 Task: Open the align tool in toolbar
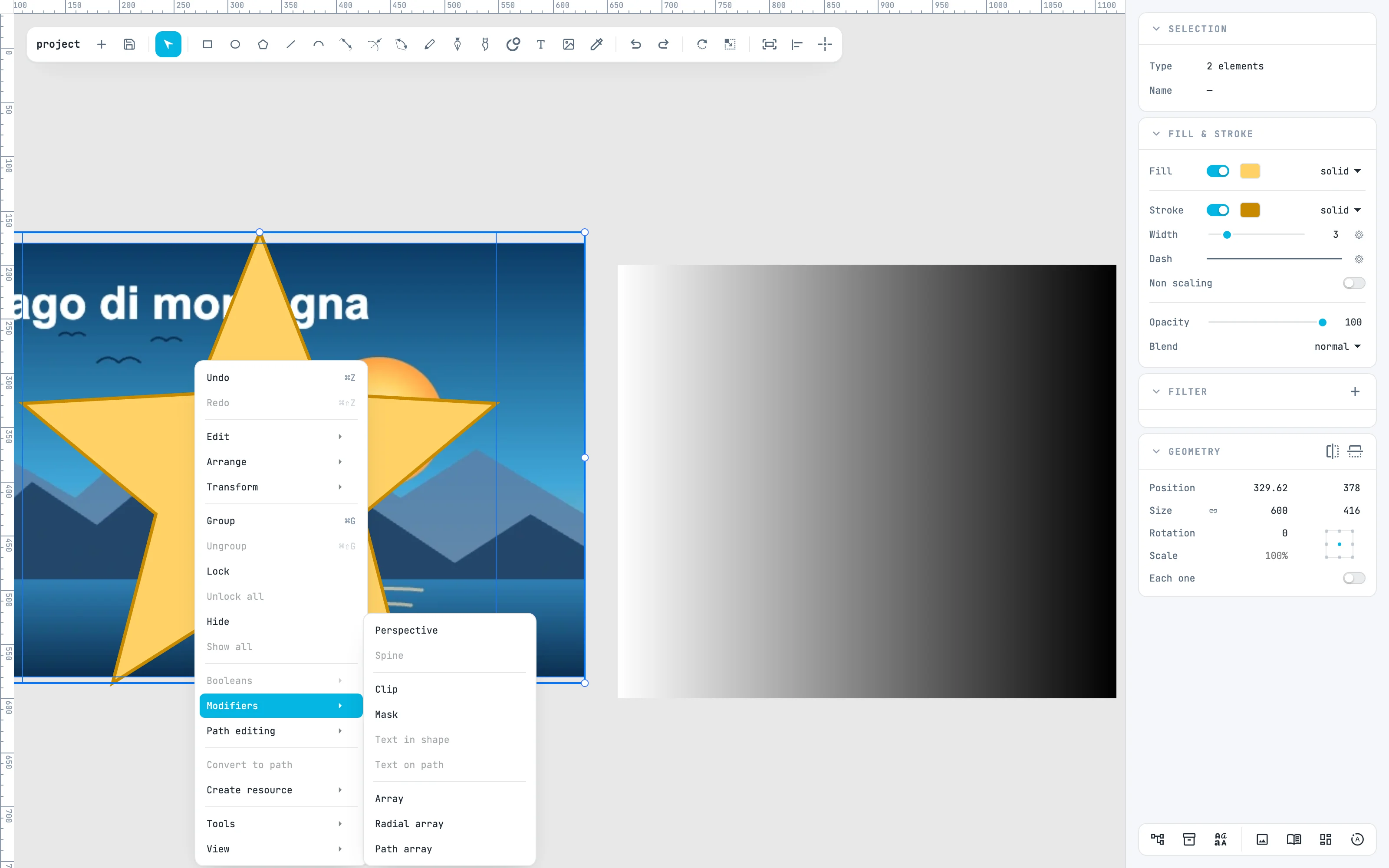797,44
